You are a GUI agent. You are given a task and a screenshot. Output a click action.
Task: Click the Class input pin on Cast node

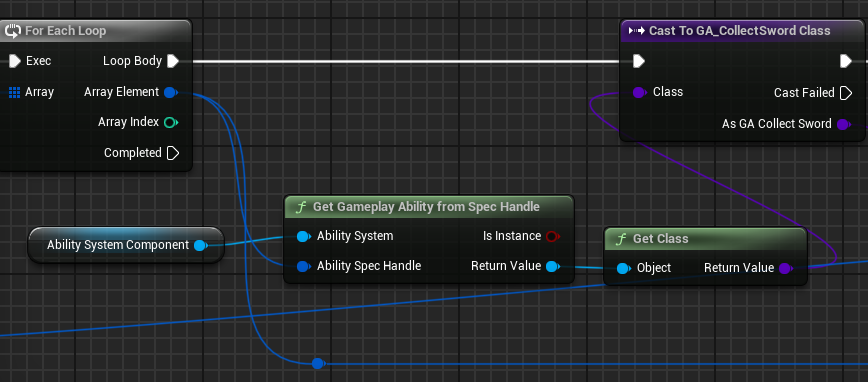pyautogui.click(x=639, y=92)
